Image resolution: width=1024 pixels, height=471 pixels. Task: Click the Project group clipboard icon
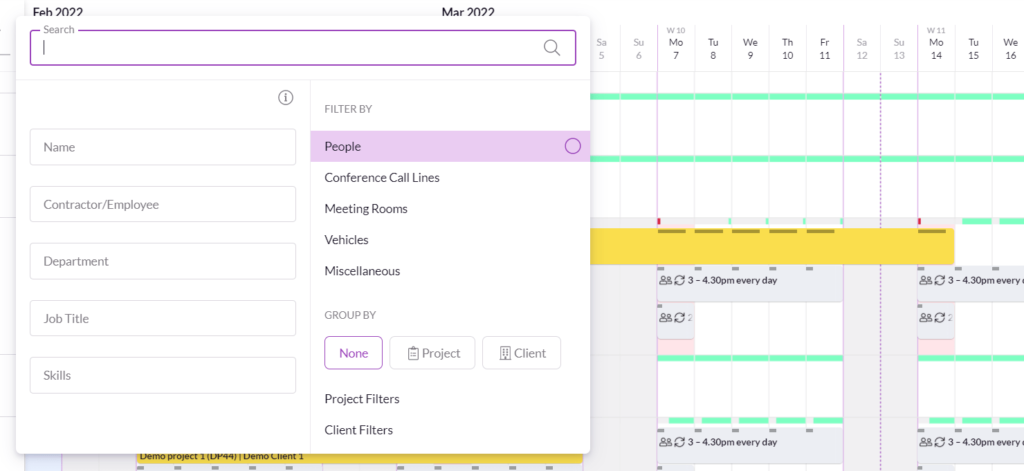click(412, 353)
